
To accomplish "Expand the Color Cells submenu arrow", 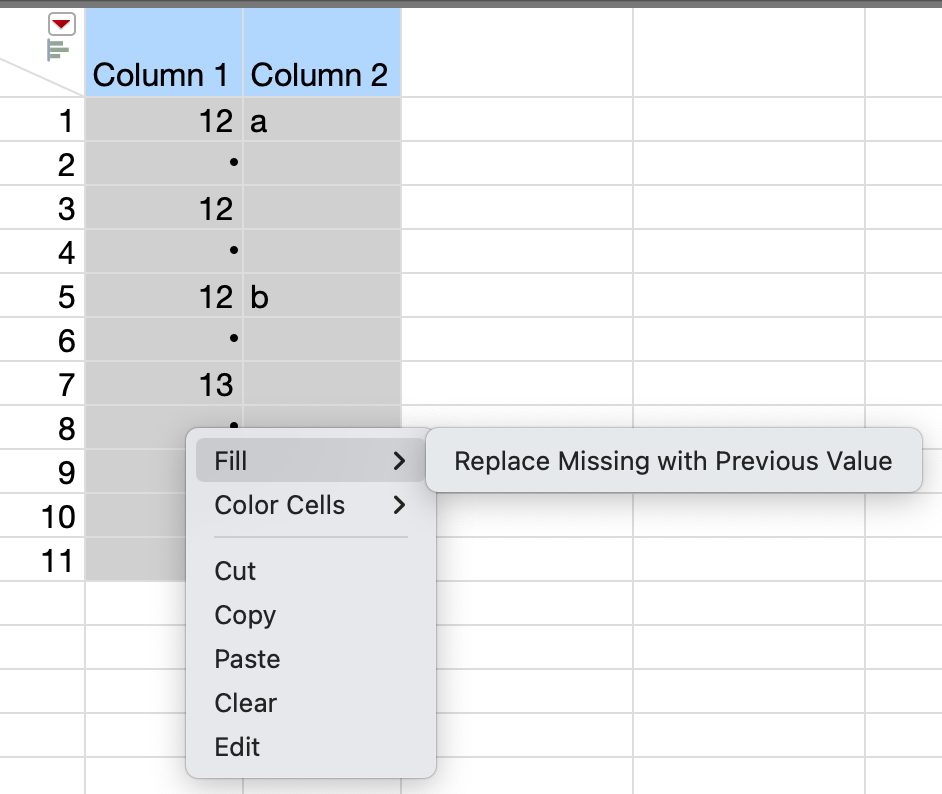I will [x=399, y=505].
